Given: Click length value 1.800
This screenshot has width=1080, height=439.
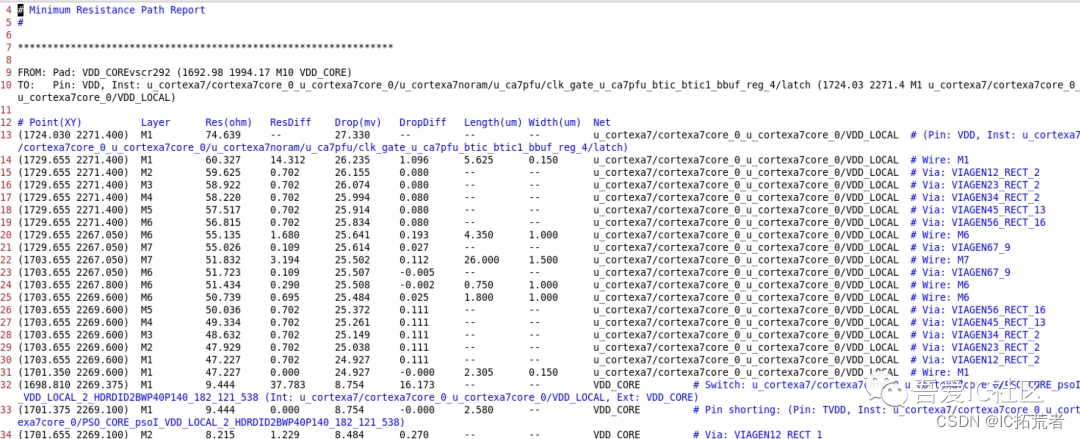Looking at the screenshot, I should coord(479,296).
